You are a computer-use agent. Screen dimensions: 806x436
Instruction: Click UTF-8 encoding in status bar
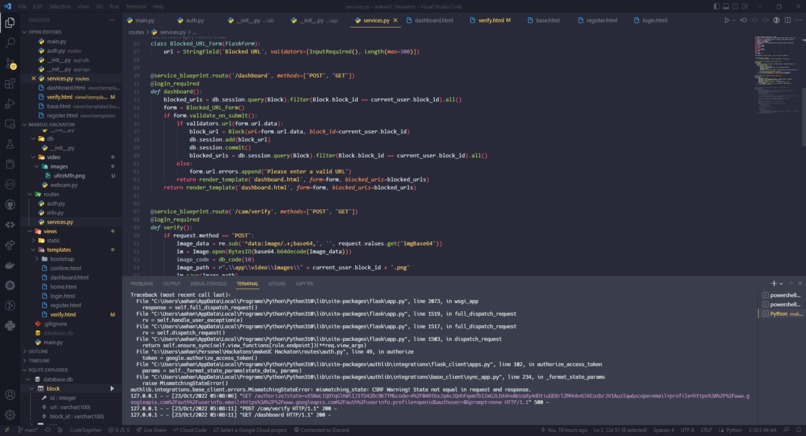(x=687, y=430)
